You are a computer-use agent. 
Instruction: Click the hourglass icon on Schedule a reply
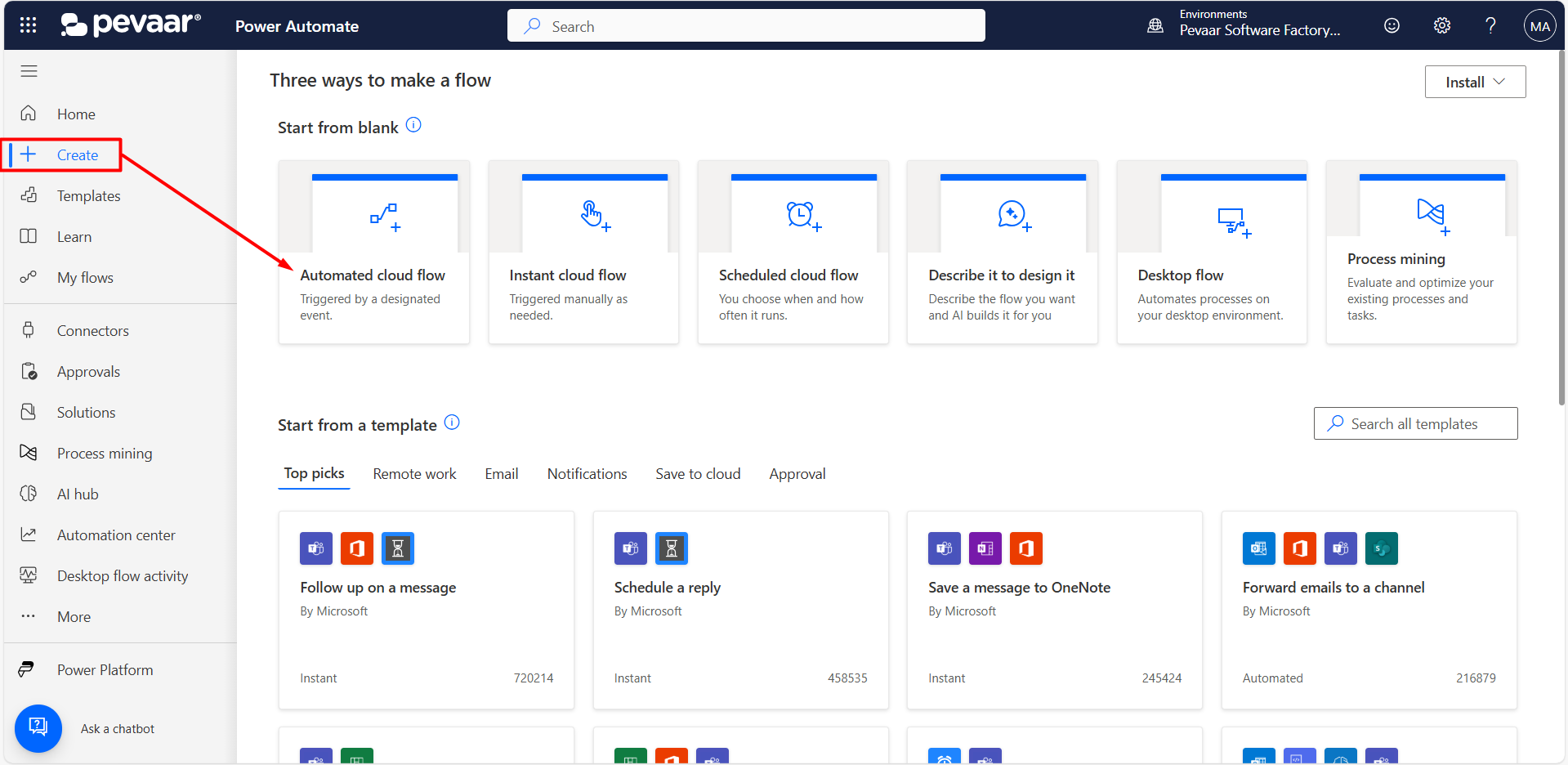(x=672, y=548)
